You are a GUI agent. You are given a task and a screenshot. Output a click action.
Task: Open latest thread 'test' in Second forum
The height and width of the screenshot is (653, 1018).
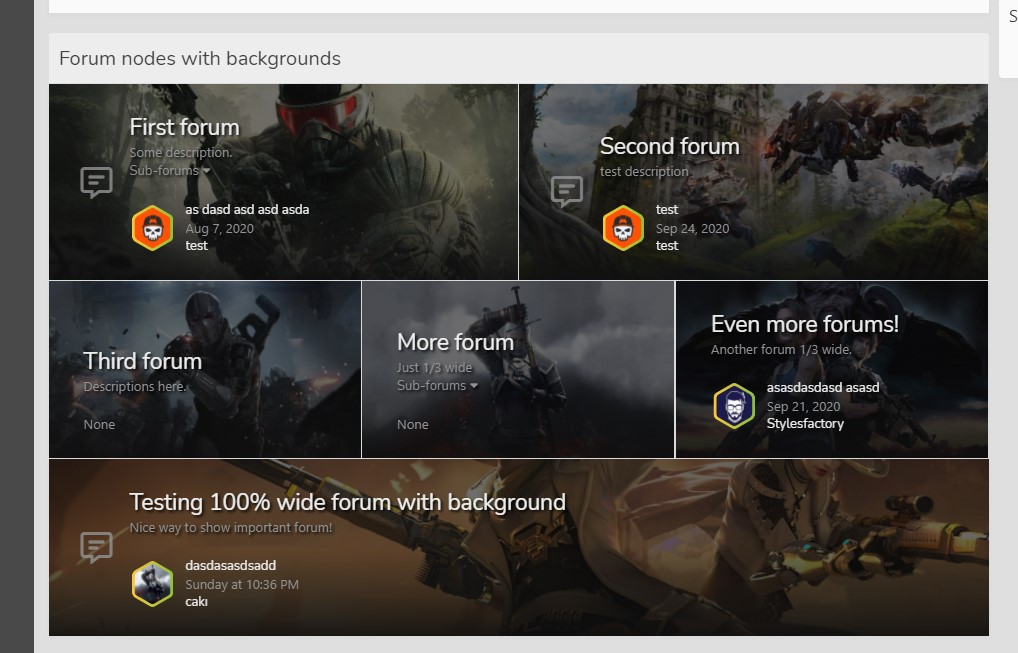click(667, 210)
